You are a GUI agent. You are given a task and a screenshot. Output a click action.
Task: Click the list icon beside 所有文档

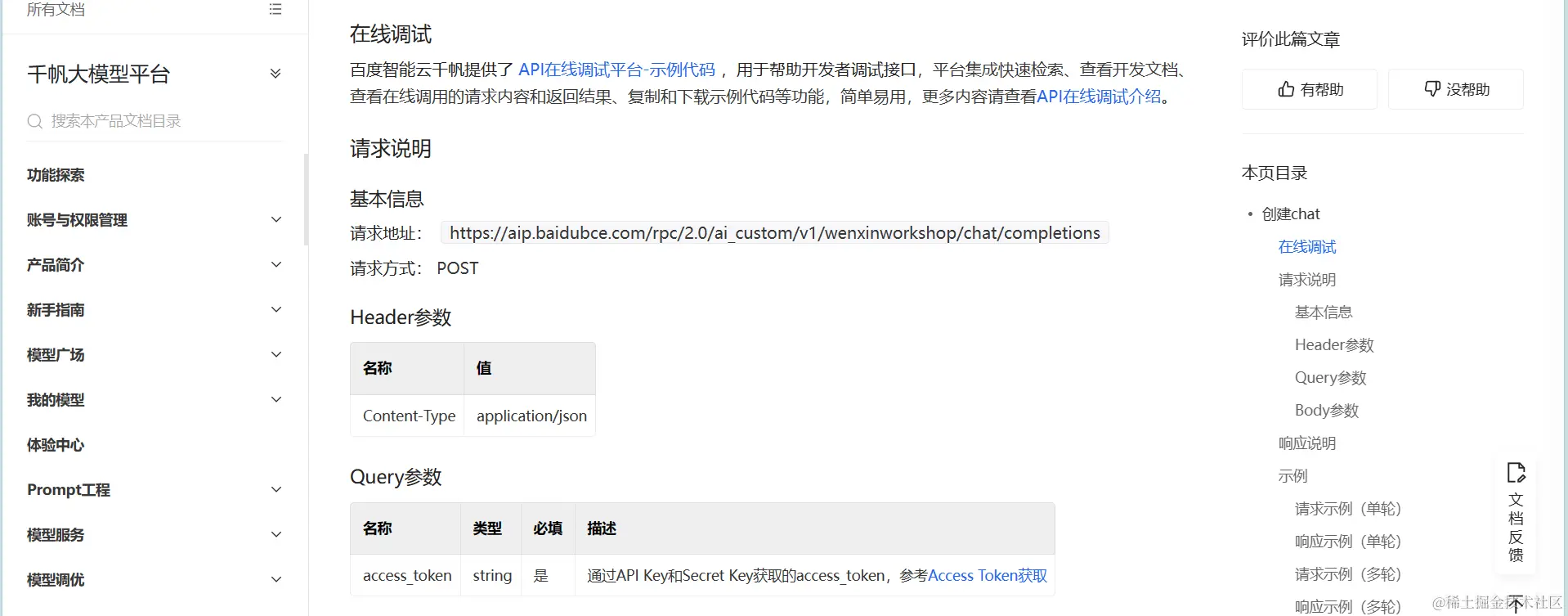point(276,9)
